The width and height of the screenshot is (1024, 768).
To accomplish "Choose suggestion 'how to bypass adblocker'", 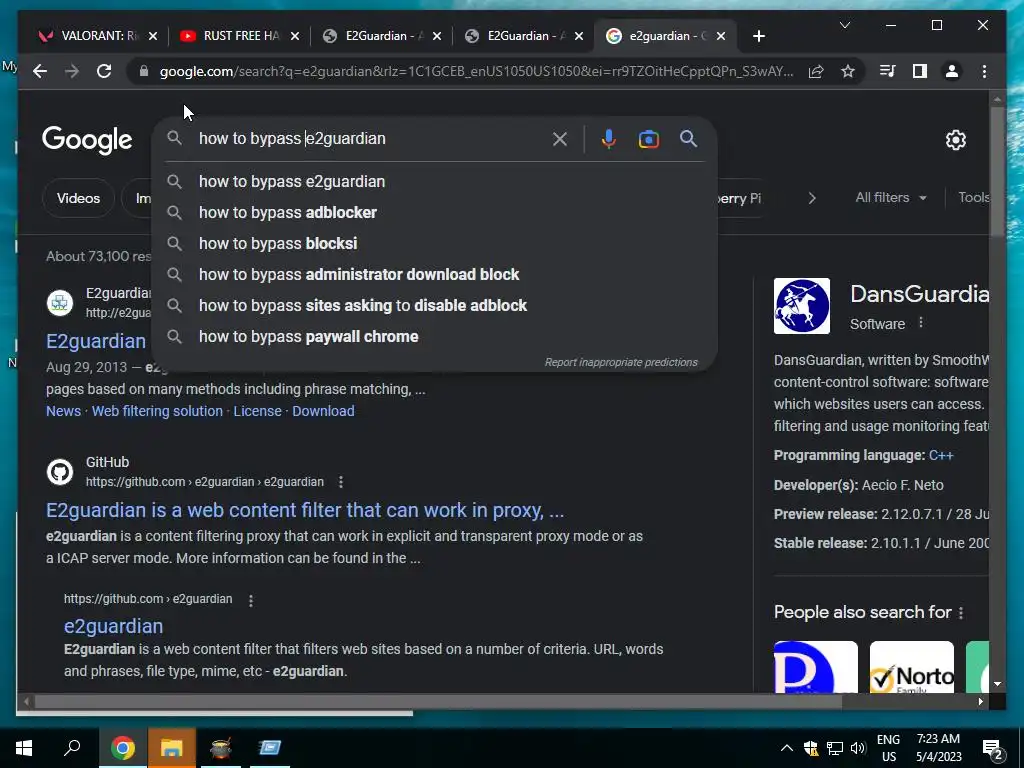I will [x=434, y=212].
